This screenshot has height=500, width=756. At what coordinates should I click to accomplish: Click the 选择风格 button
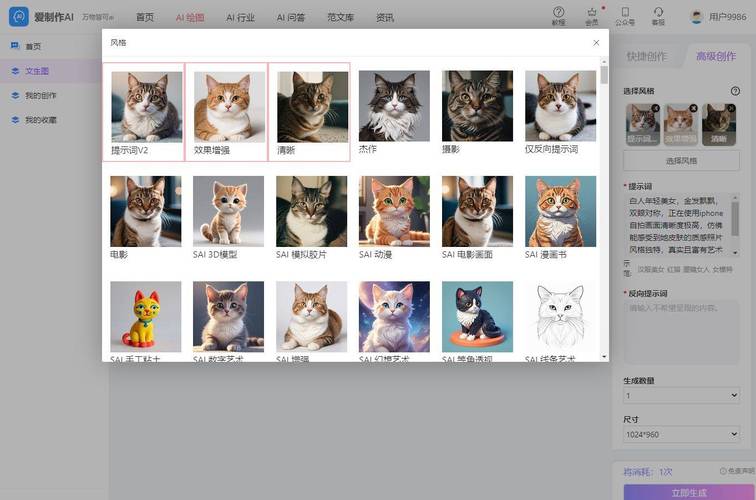[681, 161]
